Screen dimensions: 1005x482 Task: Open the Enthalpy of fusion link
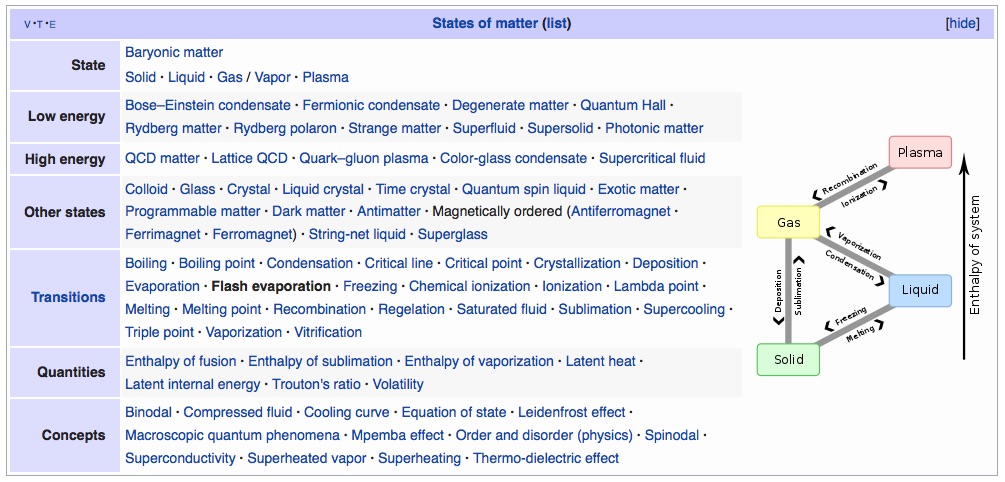tap(181, 362)
